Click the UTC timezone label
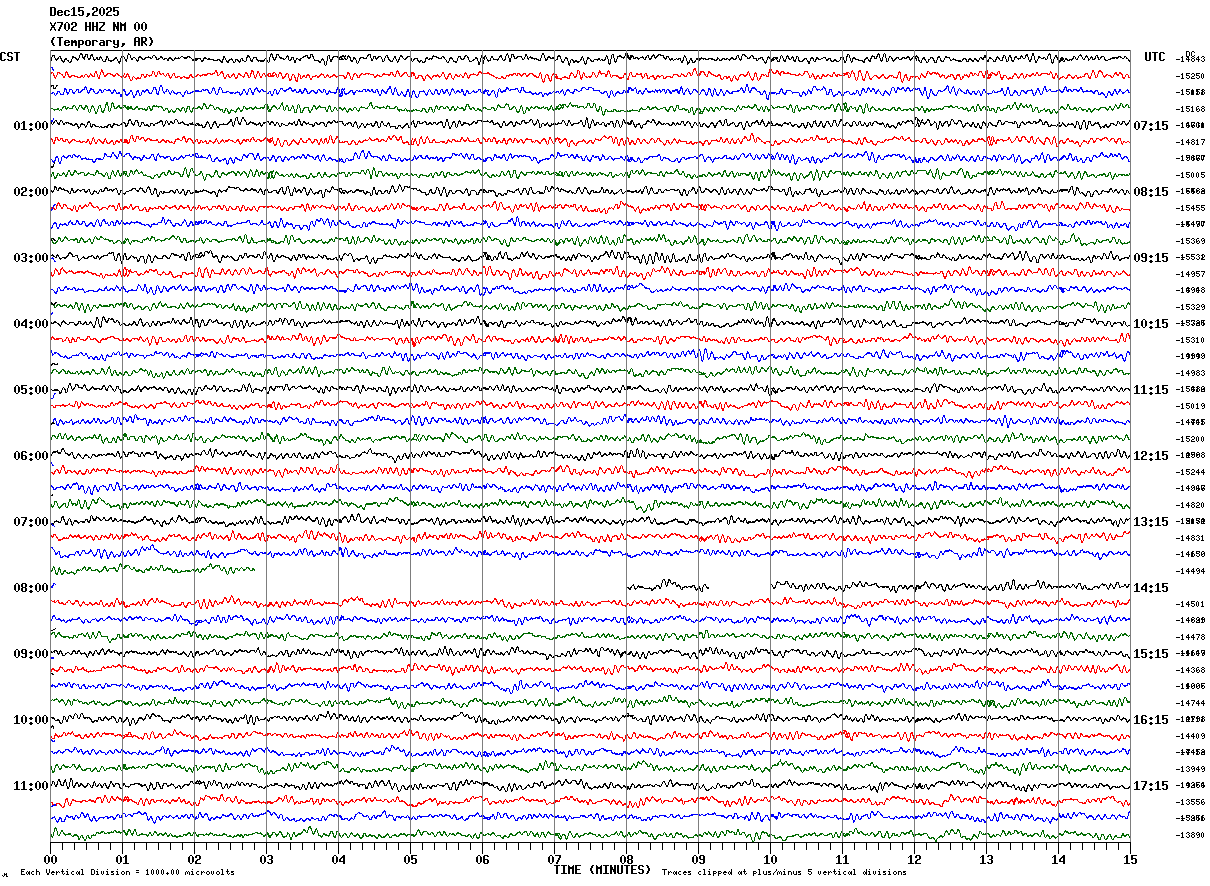Screen dimensions: 1210x886 [1155, 57]
